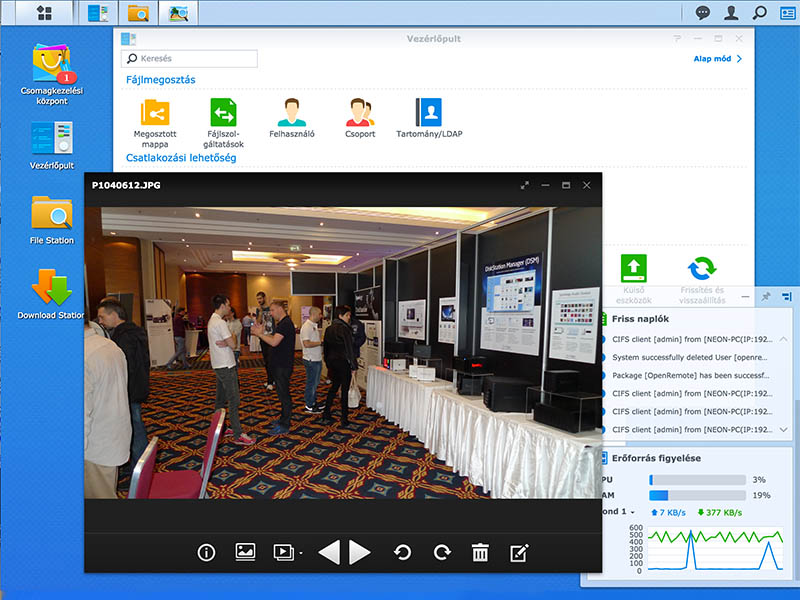Open the Main Menu grid button
The image size is (800, 600).
pyautogui.click(x=43, y=13)
